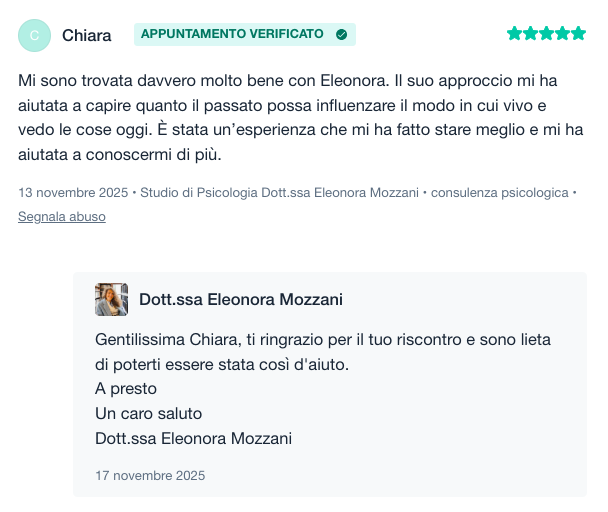Click the bold Dott.ssa Eleonora Mozzani reply header
This screenshot has width=608, height=512.
click(x=241, y=299)
